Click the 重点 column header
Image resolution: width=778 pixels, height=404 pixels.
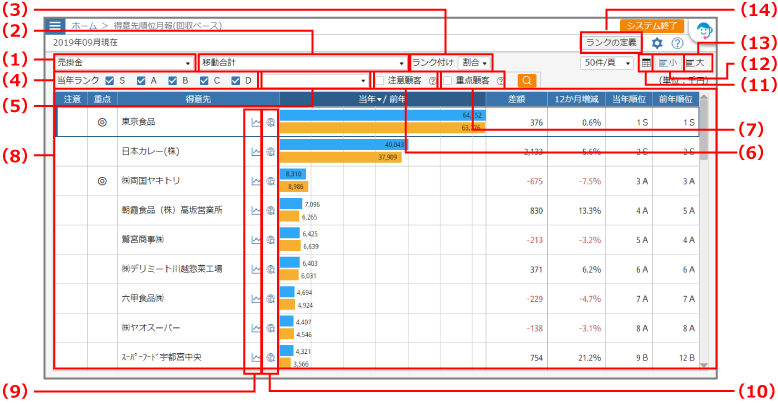[102, 99]
